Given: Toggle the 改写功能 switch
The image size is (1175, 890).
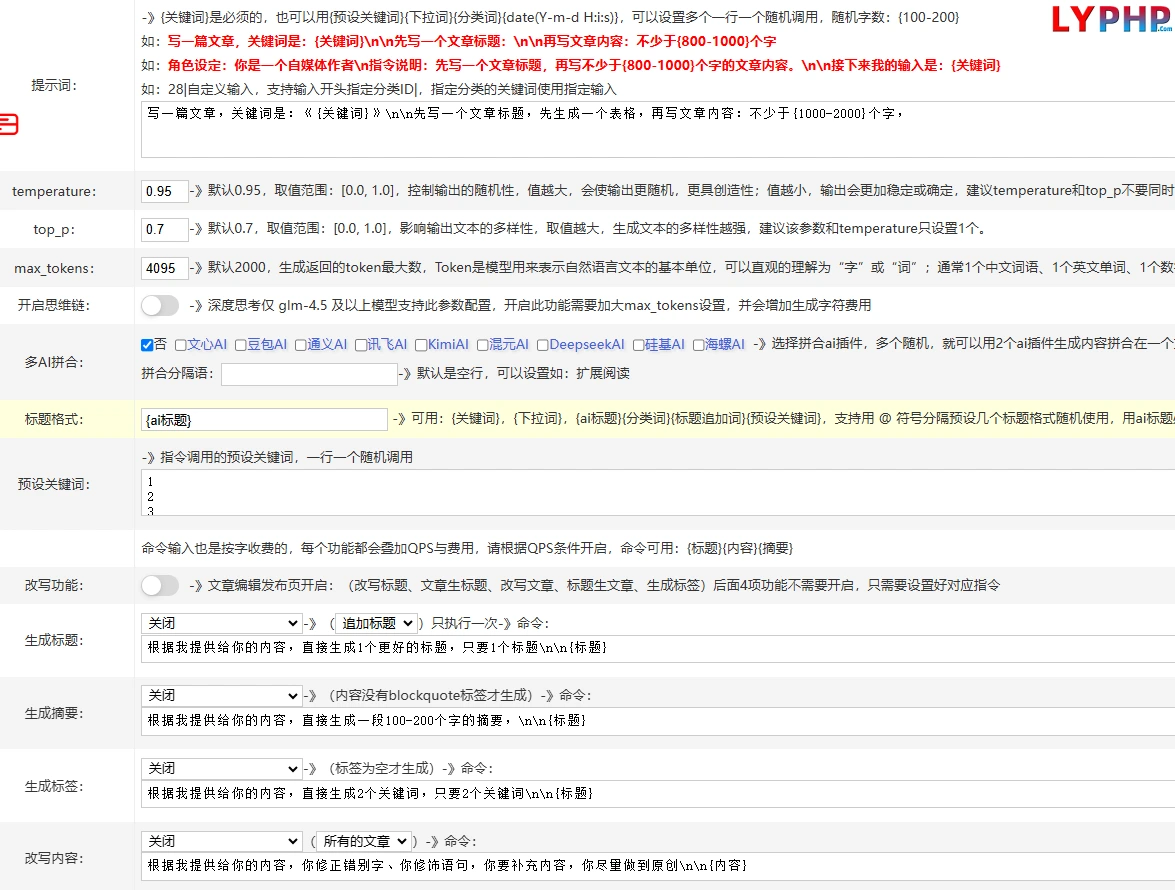Looking at the screenshot, I should click(x=160, y=585).
